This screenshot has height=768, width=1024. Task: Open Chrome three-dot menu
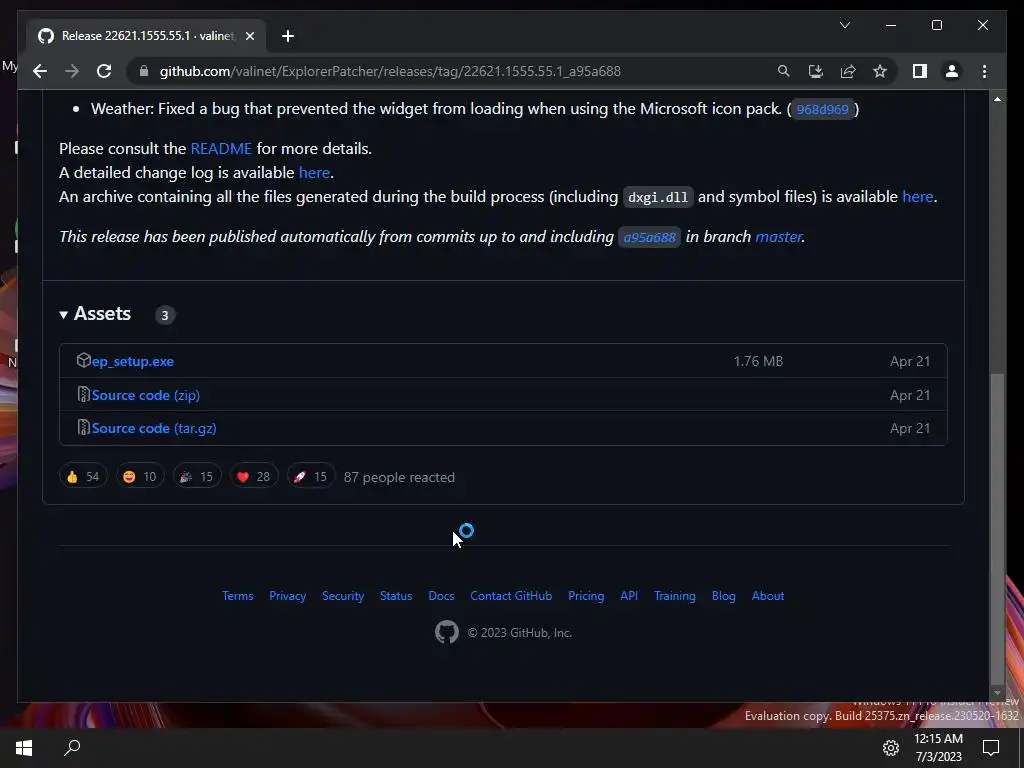click(984, 71)
